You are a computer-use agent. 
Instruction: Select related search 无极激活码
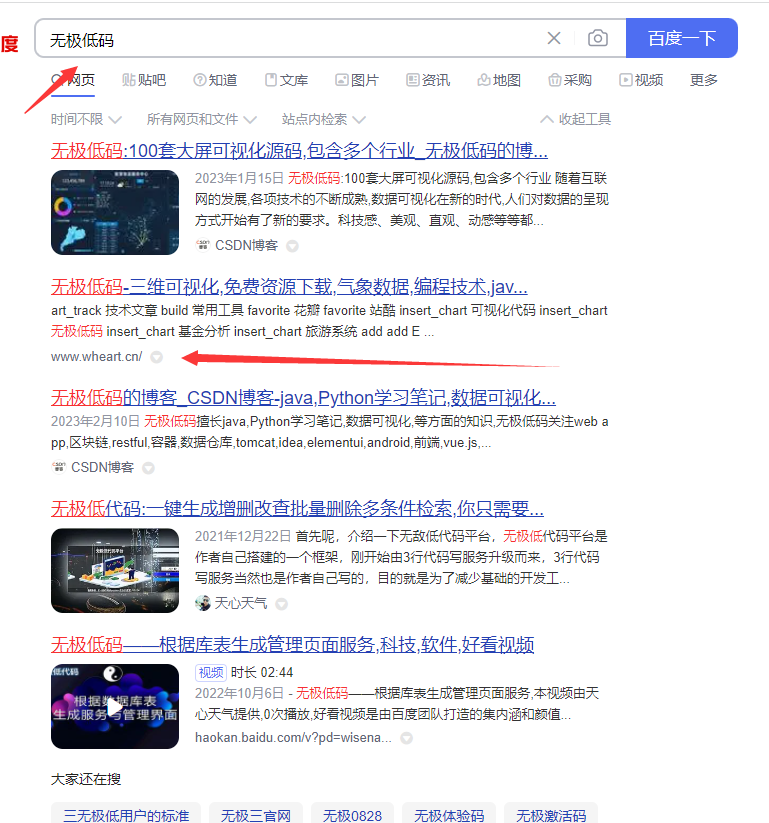551,815
